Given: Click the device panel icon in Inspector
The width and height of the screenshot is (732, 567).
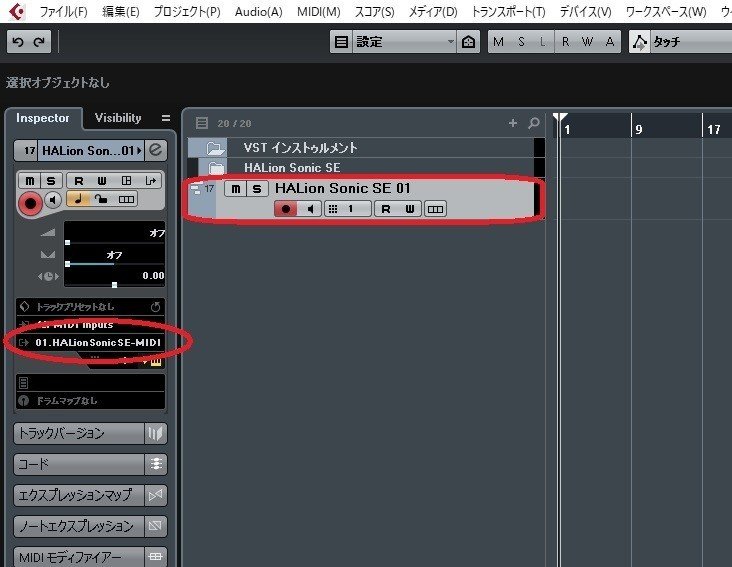Looking at the screenshot, I should pyautogui.click(x=126, y=181).
